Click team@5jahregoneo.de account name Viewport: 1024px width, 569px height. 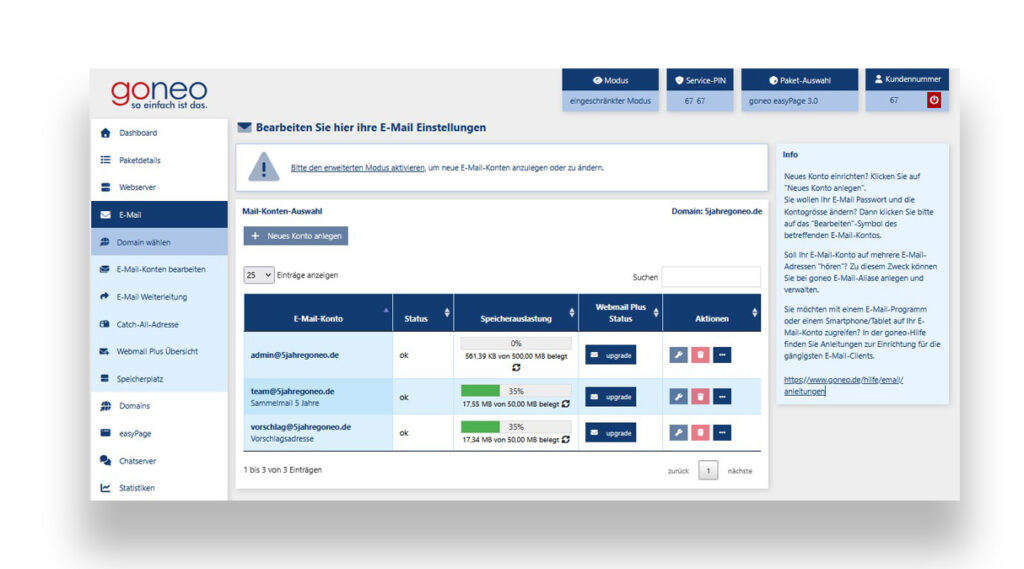tap(293, 391)
